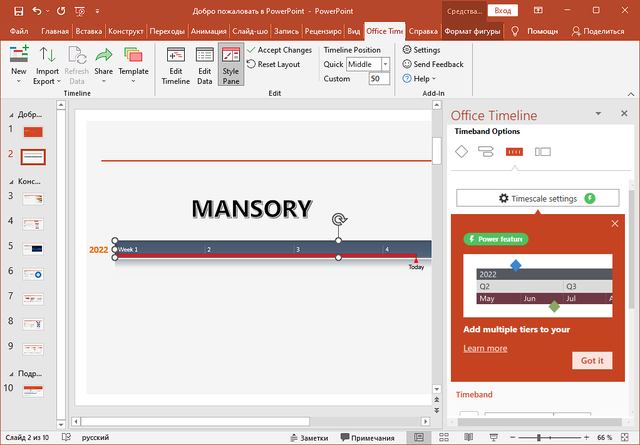Follow the Learn more link
640x445 pixels.
485,348
